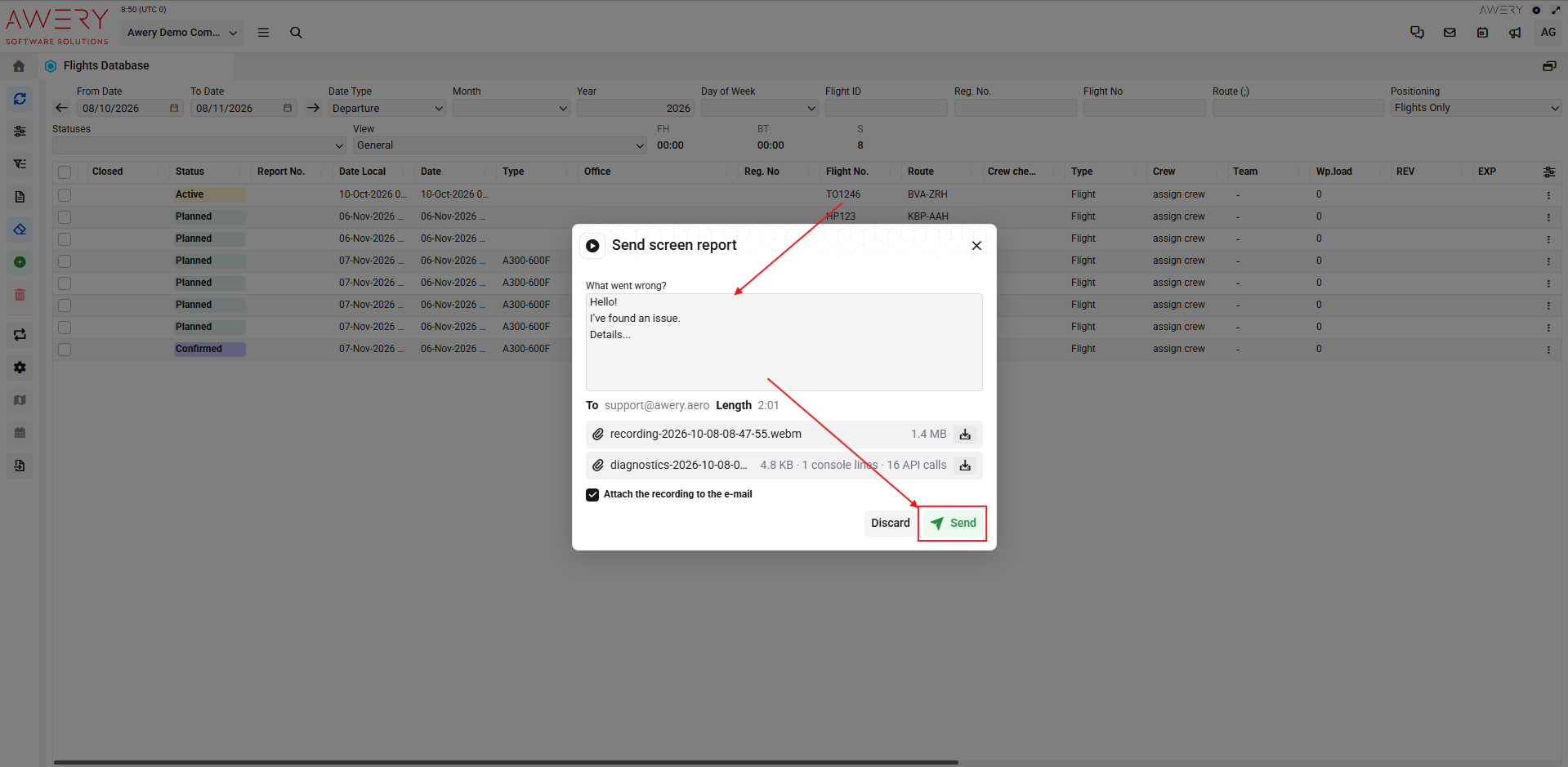Expand the Day of Week dropdown
Screen dimensions: 1568x767
point(760,109)
